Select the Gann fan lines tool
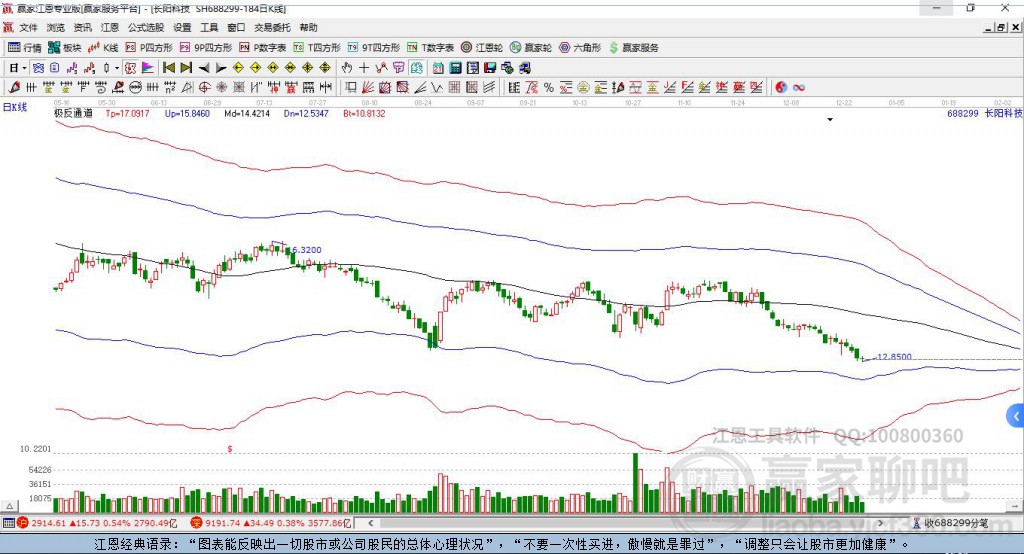 [368, 88]
